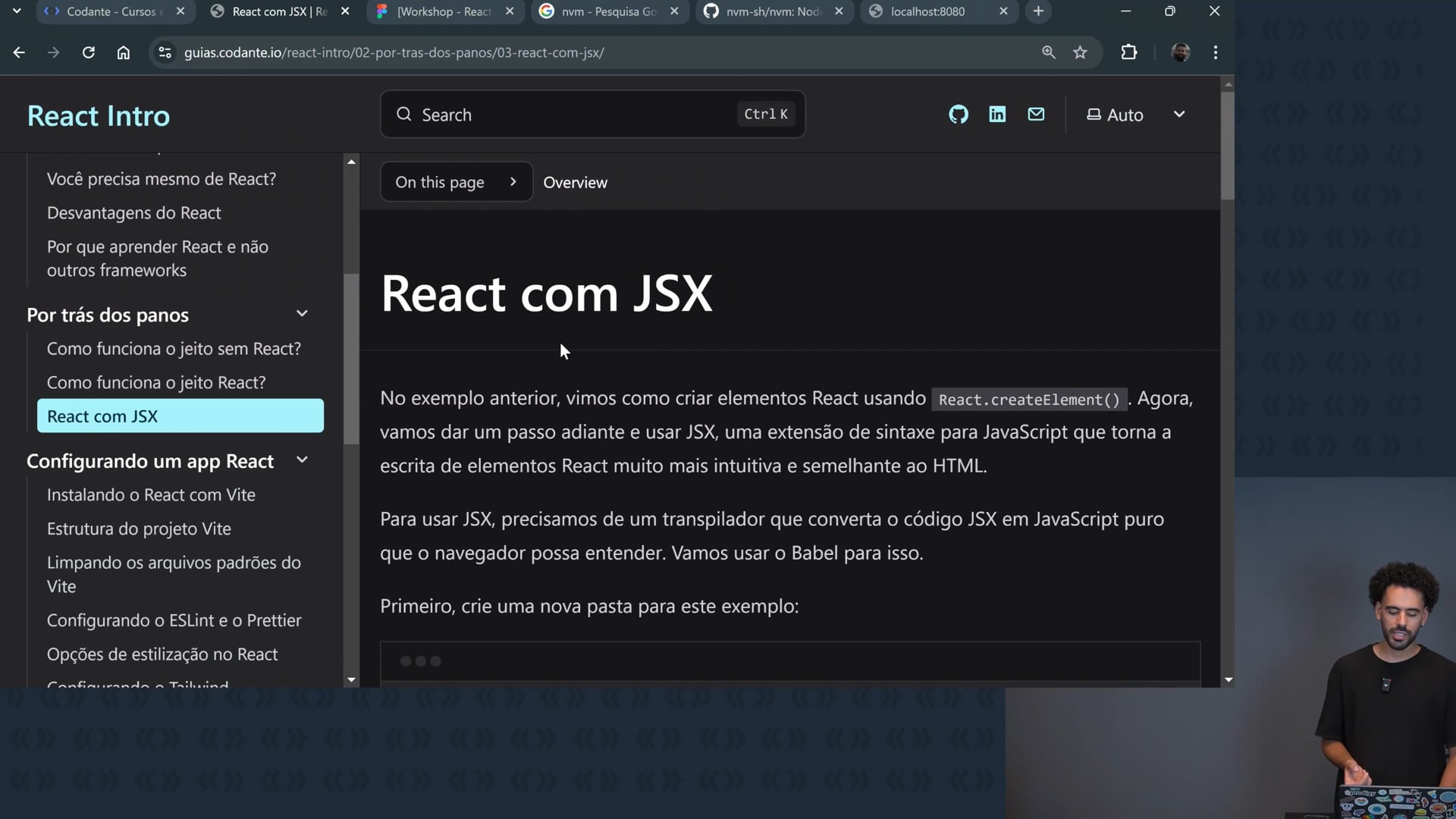This screenshot has width=1456, height=819.
Task: Click the email envelope icon
Action: [x=1036, y=115]
